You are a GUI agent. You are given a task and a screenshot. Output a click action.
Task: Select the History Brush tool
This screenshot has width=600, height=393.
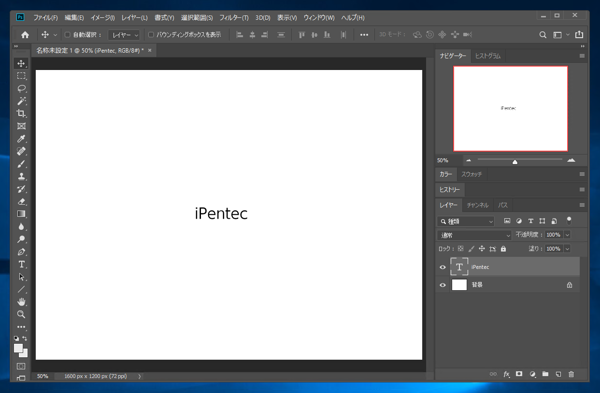point(21,189)
